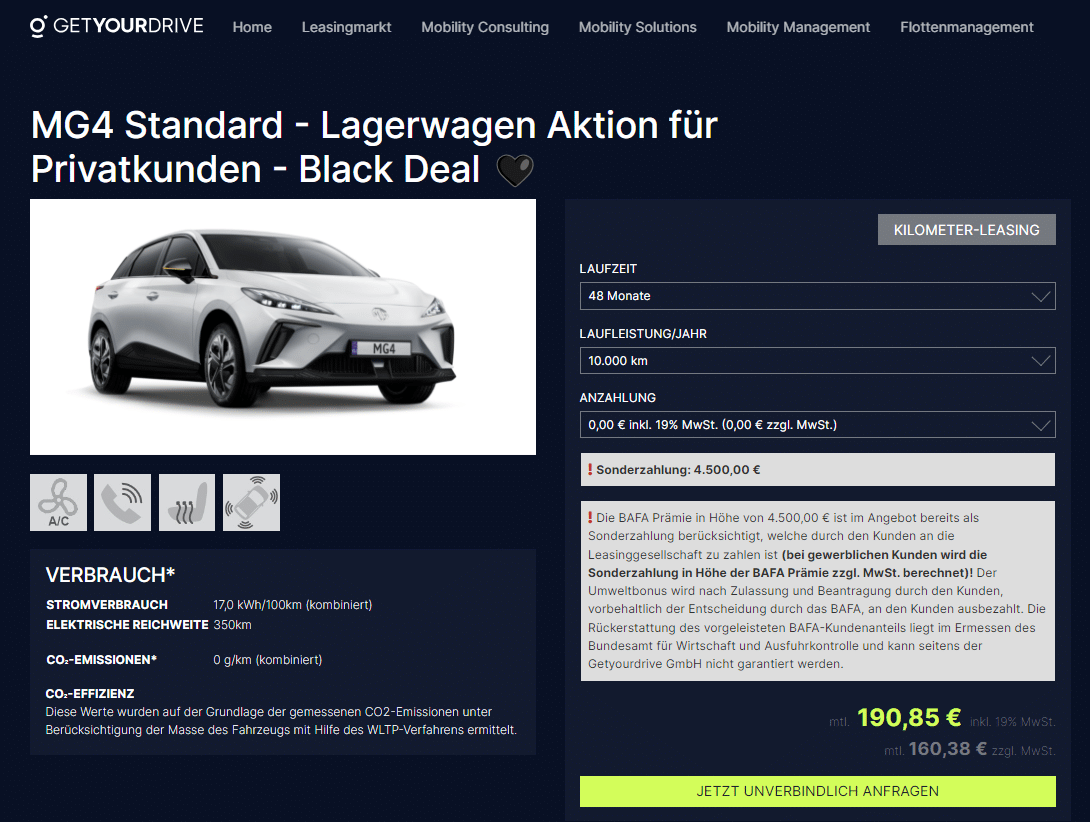Click the air conditioning A/C feature icon
The image size is (1090, 822).
tap(58, 502)
